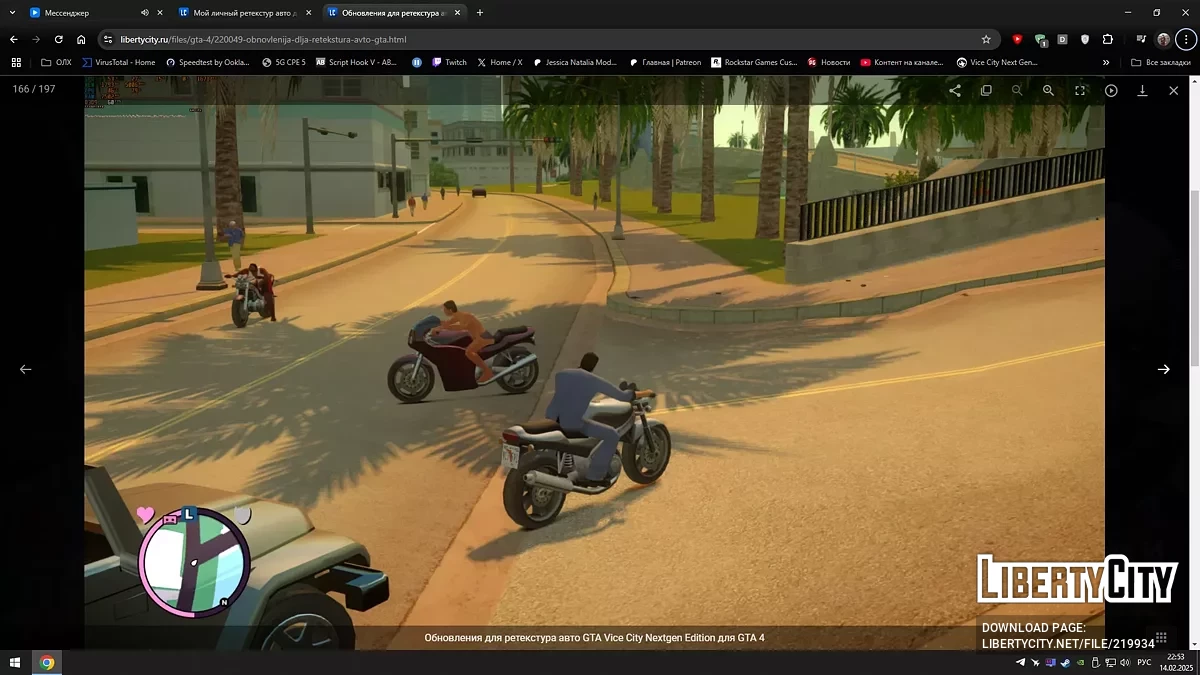Close the image lightbox viewer
The width and height of the screenshot is (1200, 675).
tap(1174, 90)
